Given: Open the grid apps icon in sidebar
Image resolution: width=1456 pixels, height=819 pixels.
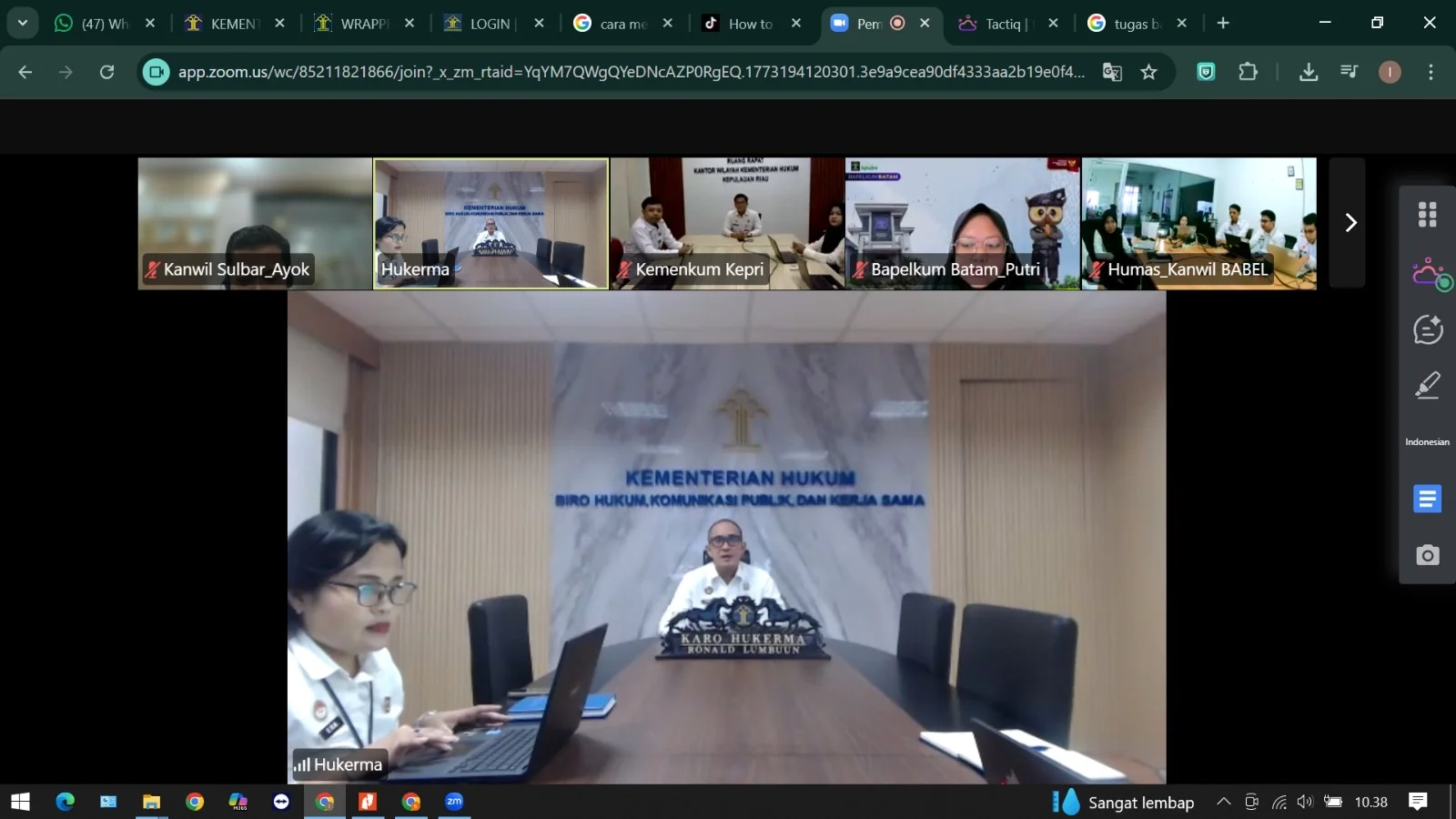Looking at the screenshot, I should tap(1427, 215).
